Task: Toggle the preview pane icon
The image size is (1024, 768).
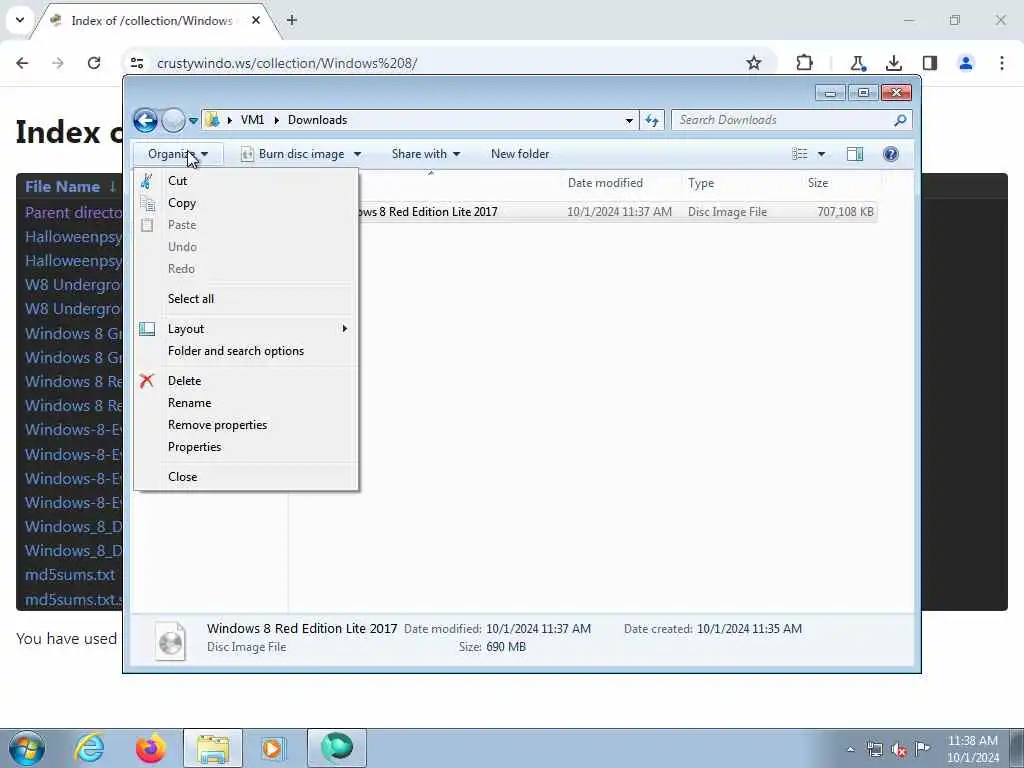Action: click(x=855, y=154)
